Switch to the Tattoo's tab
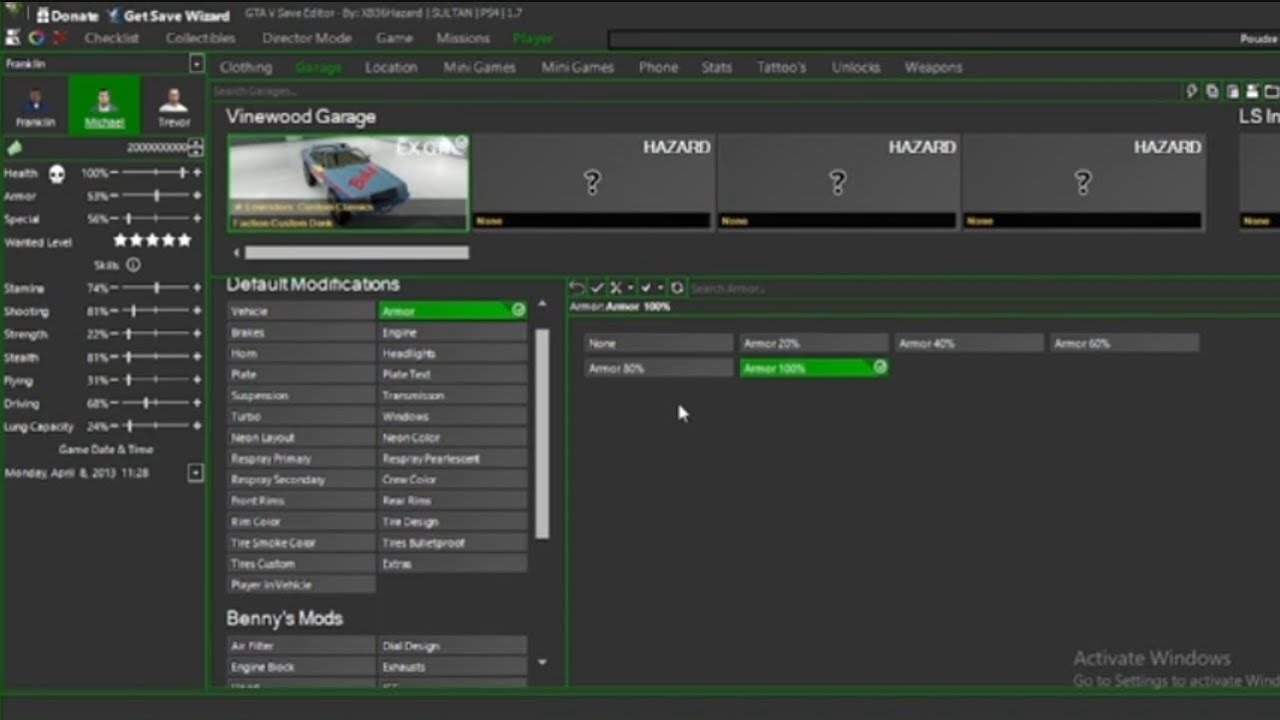1280x720 pixels. [782, 68]
